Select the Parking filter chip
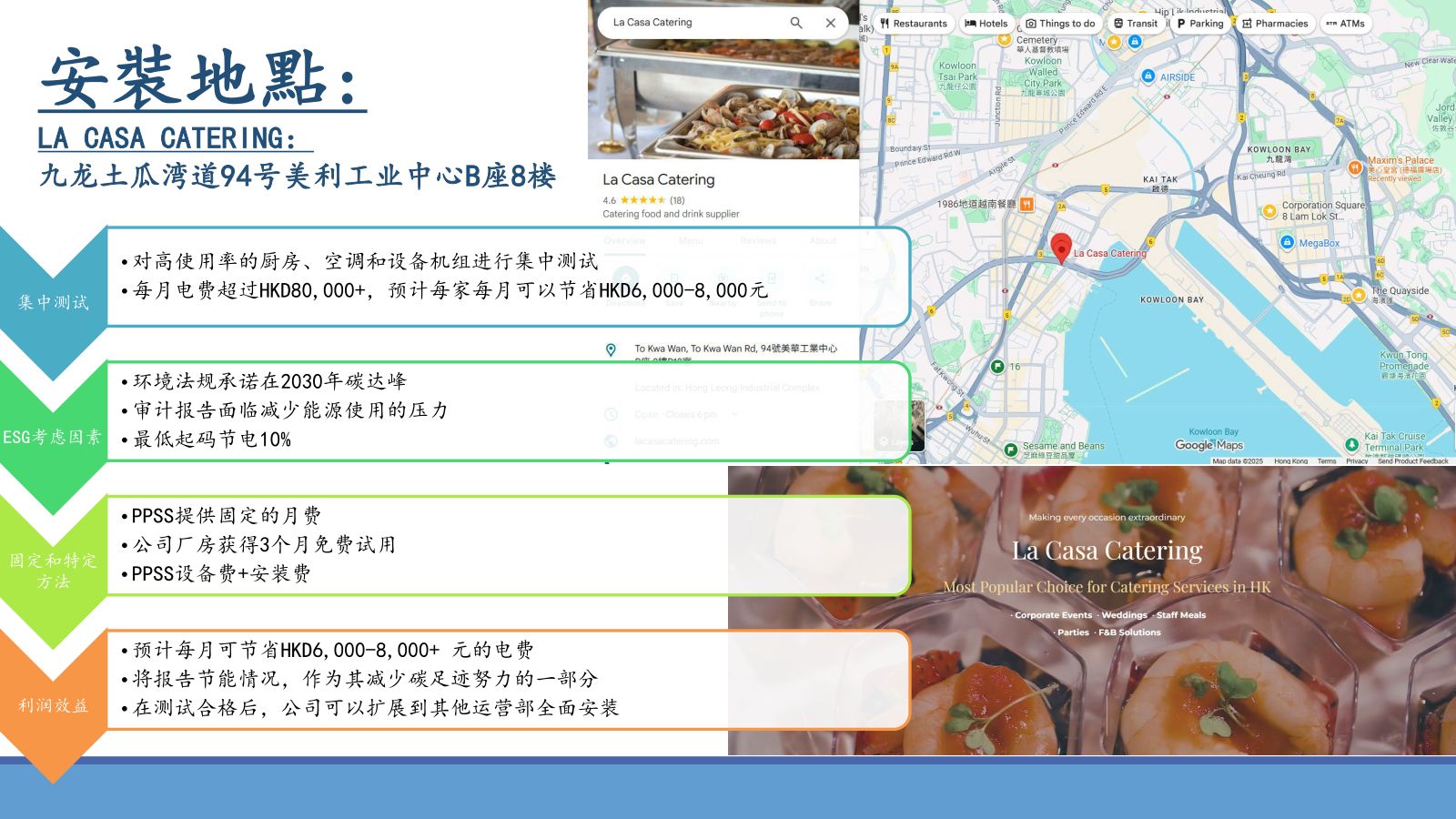 tap(1200, 24)
